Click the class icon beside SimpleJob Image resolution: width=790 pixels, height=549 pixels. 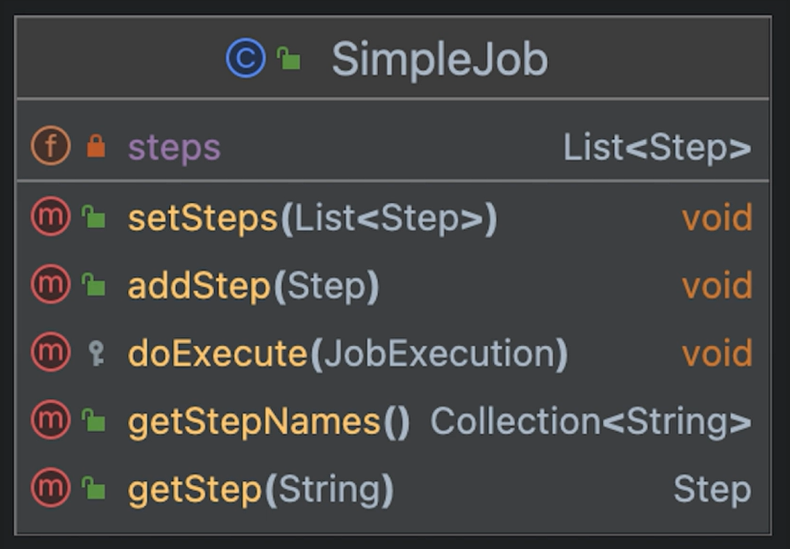point(245,59)
